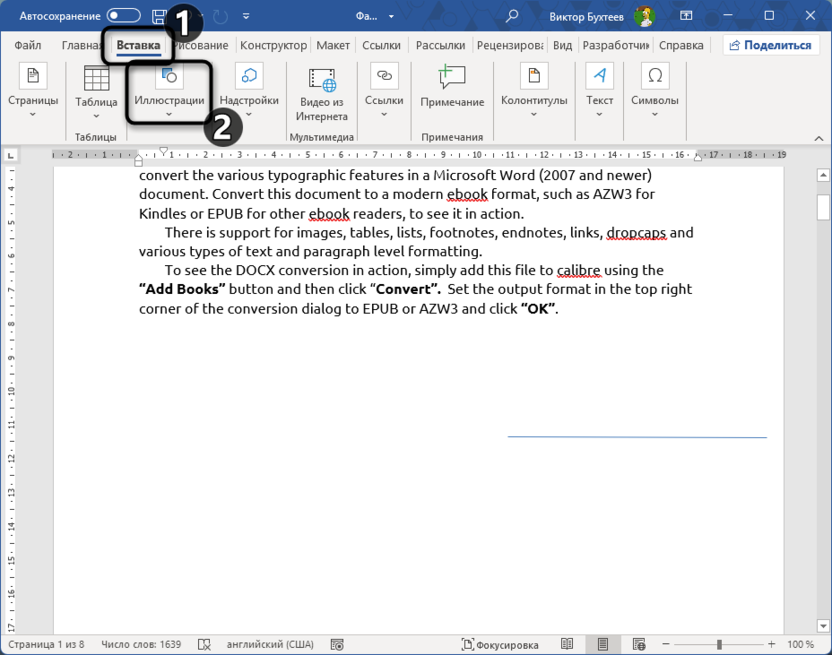Viewport: 832px width, 655px height.
Task: Click the search magnifier in title bar
Action: (512, 16)
